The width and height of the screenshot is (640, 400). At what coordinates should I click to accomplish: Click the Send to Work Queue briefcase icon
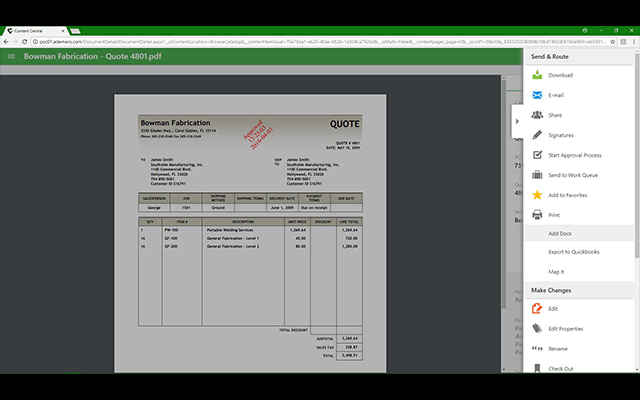[537, 175]
